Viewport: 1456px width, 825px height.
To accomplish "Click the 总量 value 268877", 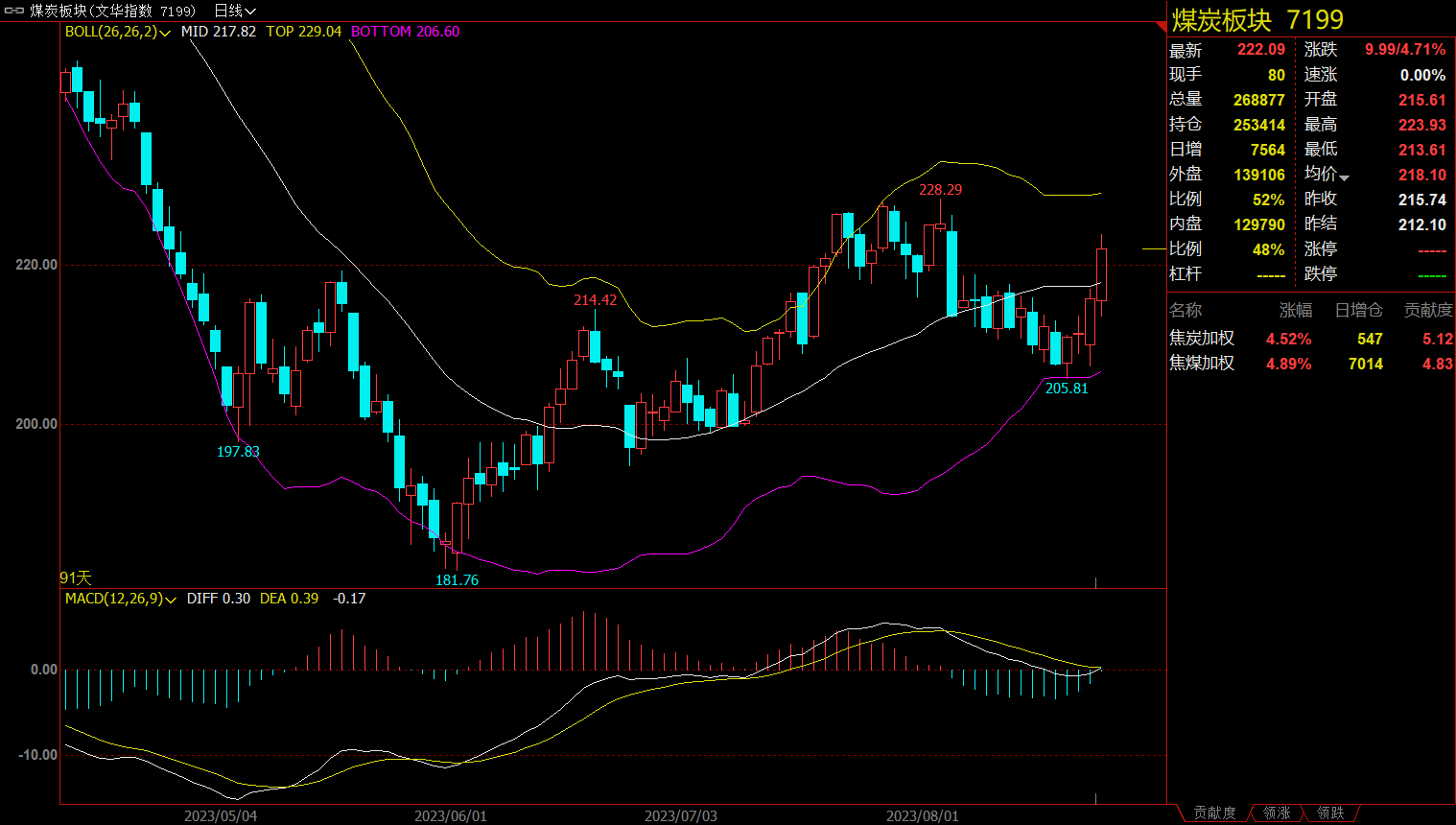I will point(1258,100).
